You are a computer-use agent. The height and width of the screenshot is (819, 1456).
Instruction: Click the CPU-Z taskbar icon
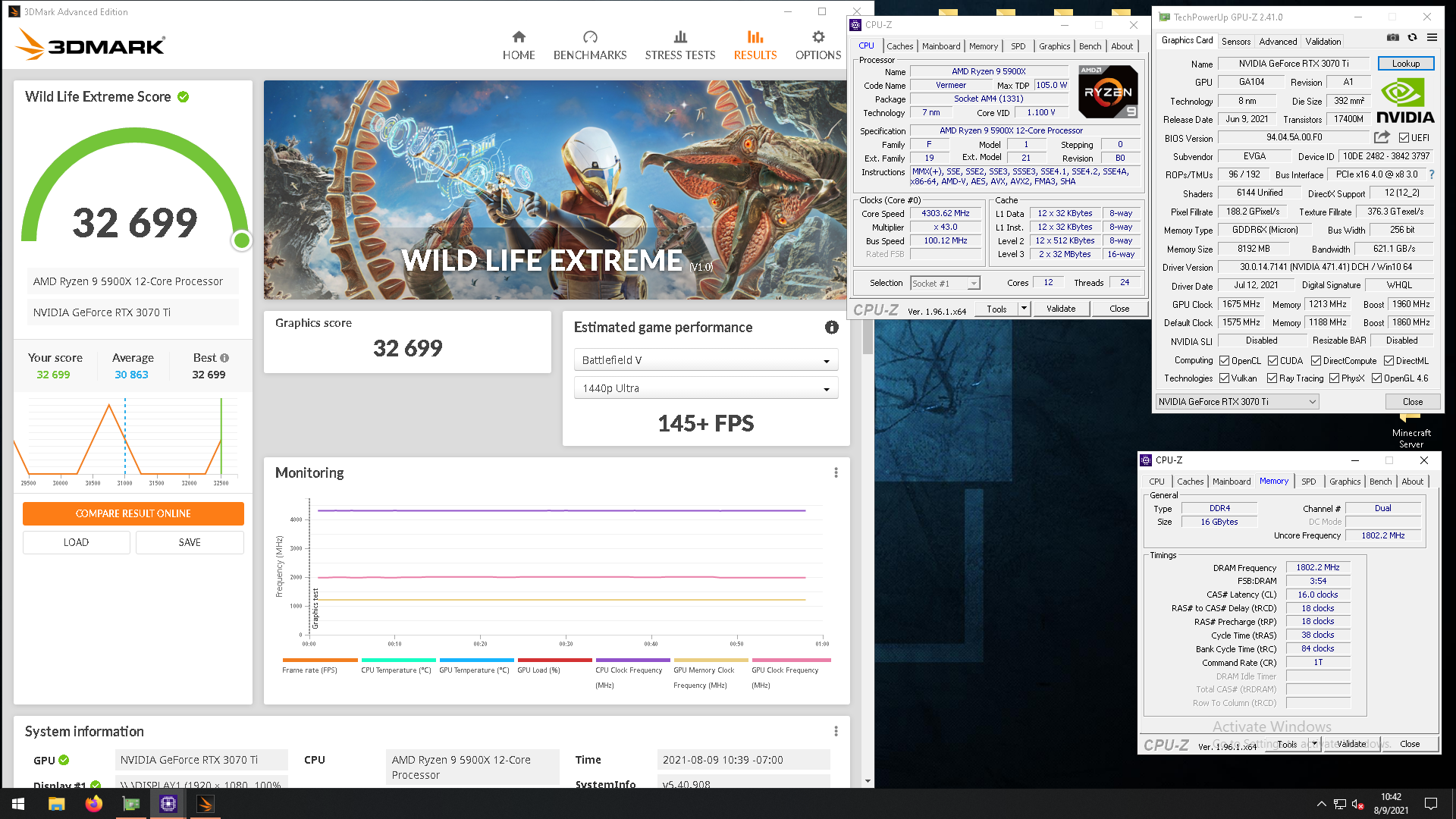coord(168,804)
